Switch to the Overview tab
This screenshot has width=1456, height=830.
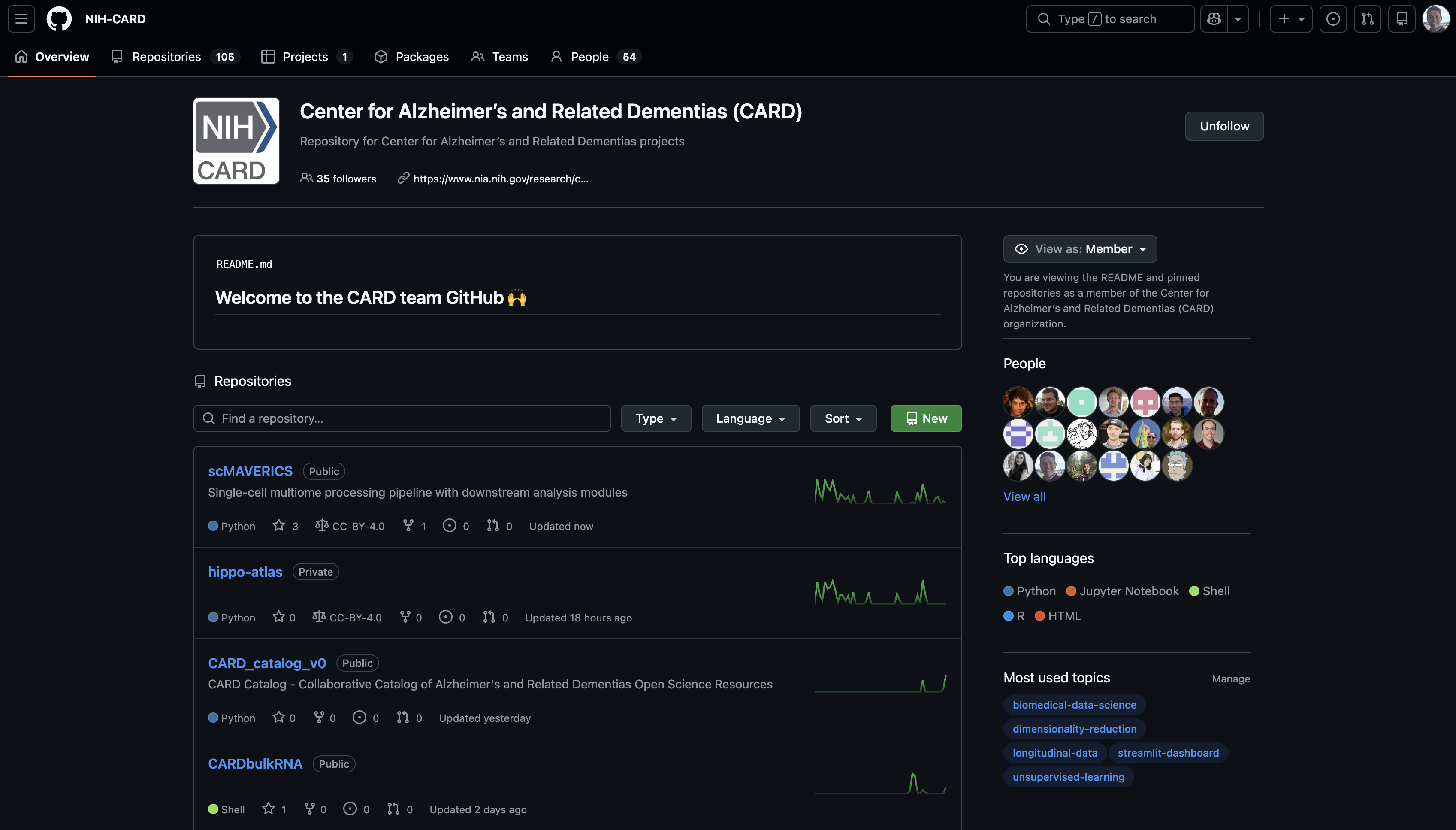(52, 57)
